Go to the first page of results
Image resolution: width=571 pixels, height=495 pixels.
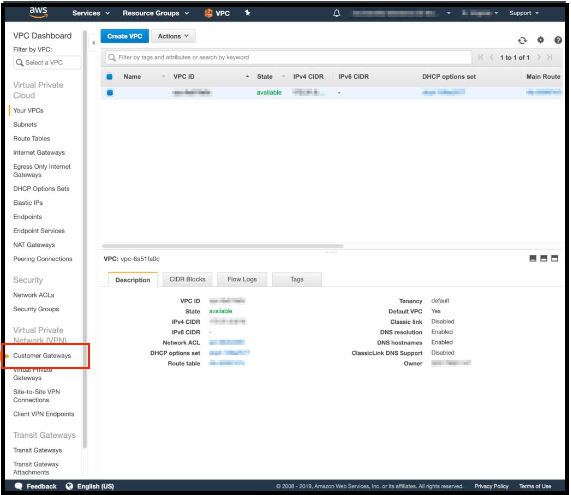(480, 57)
